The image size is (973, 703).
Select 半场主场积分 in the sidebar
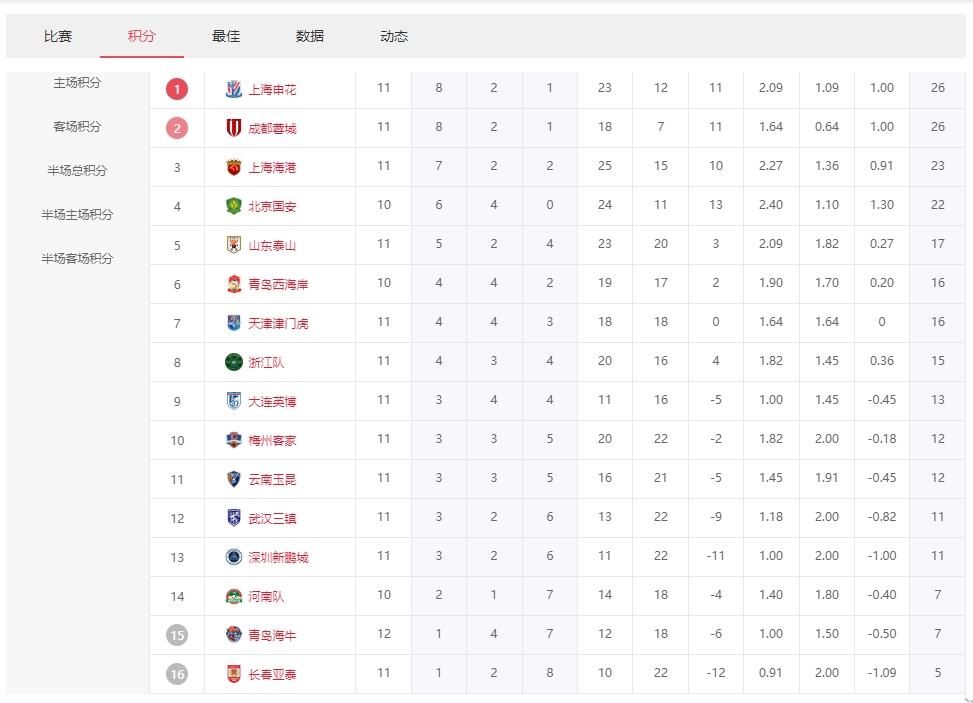click(x=77, y=215)
